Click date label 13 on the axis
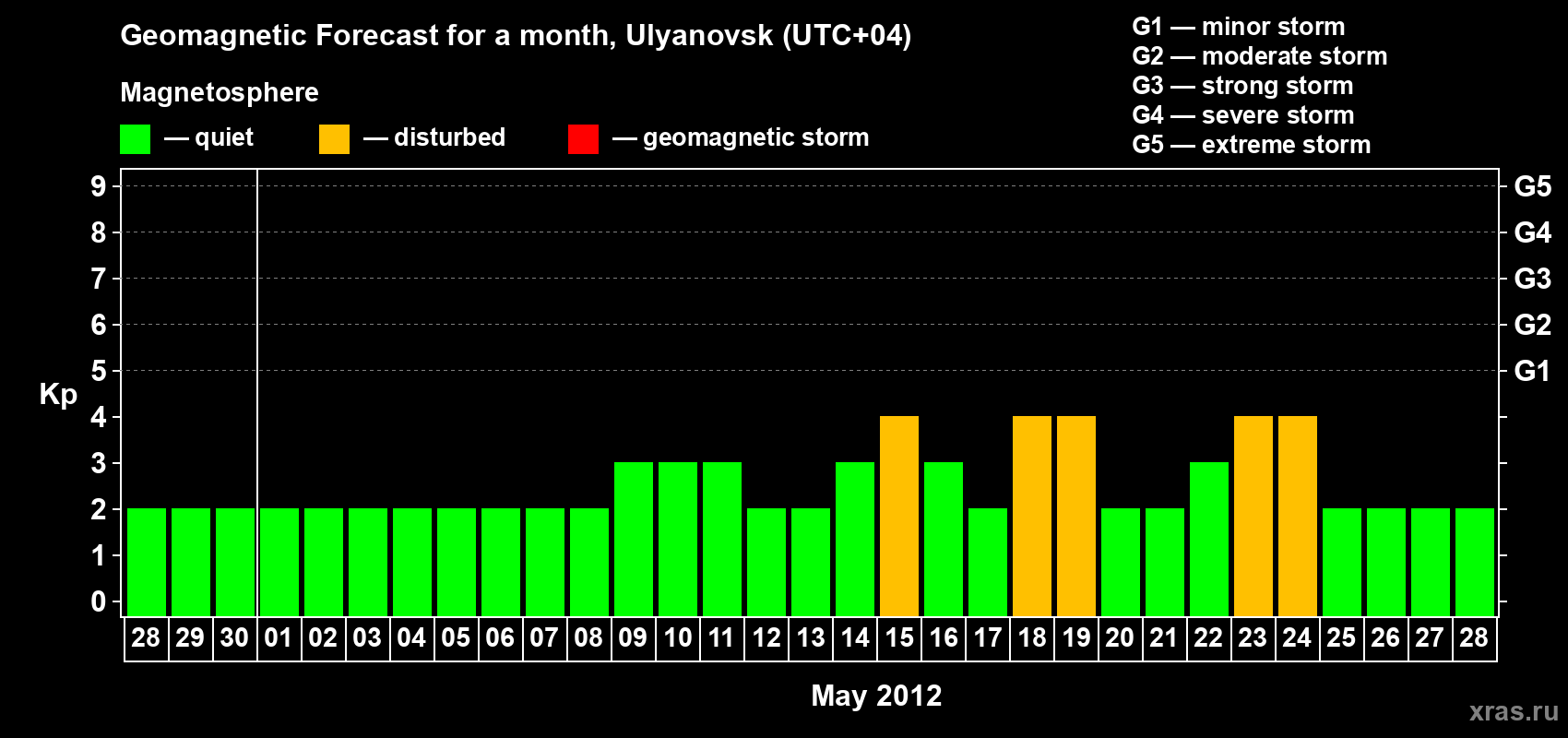1568x738 pixels. (x=811, y=638)
